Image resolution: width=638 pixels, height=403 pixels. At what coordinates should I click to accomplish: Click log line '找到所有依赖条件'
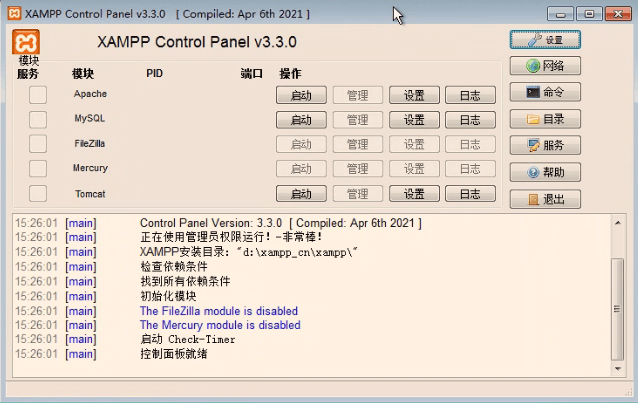pos(185,281)
